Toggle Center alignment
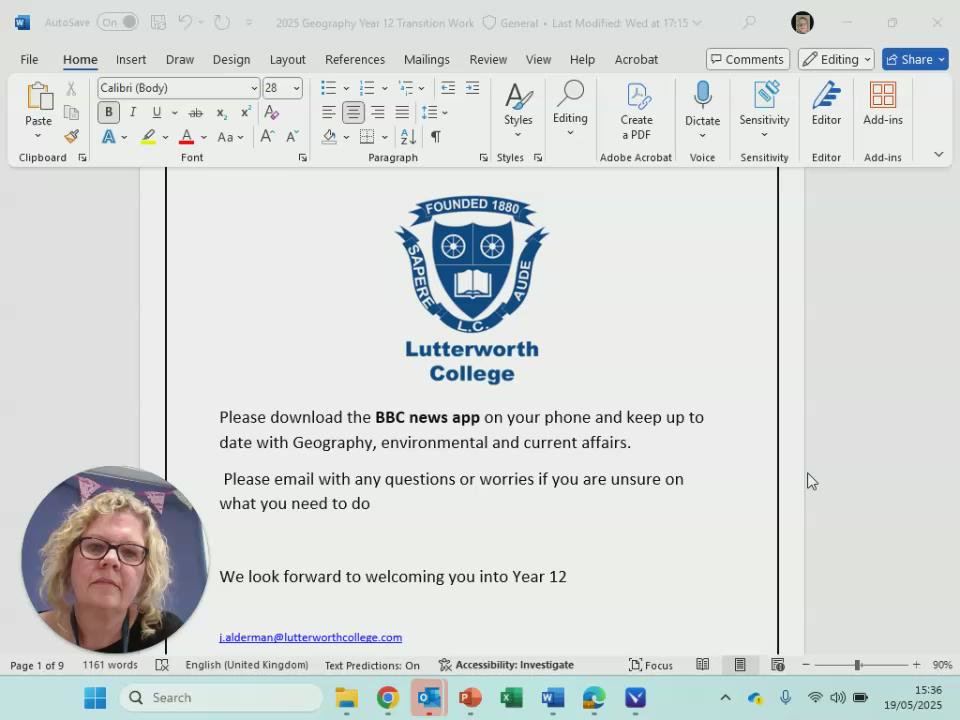 353,112
